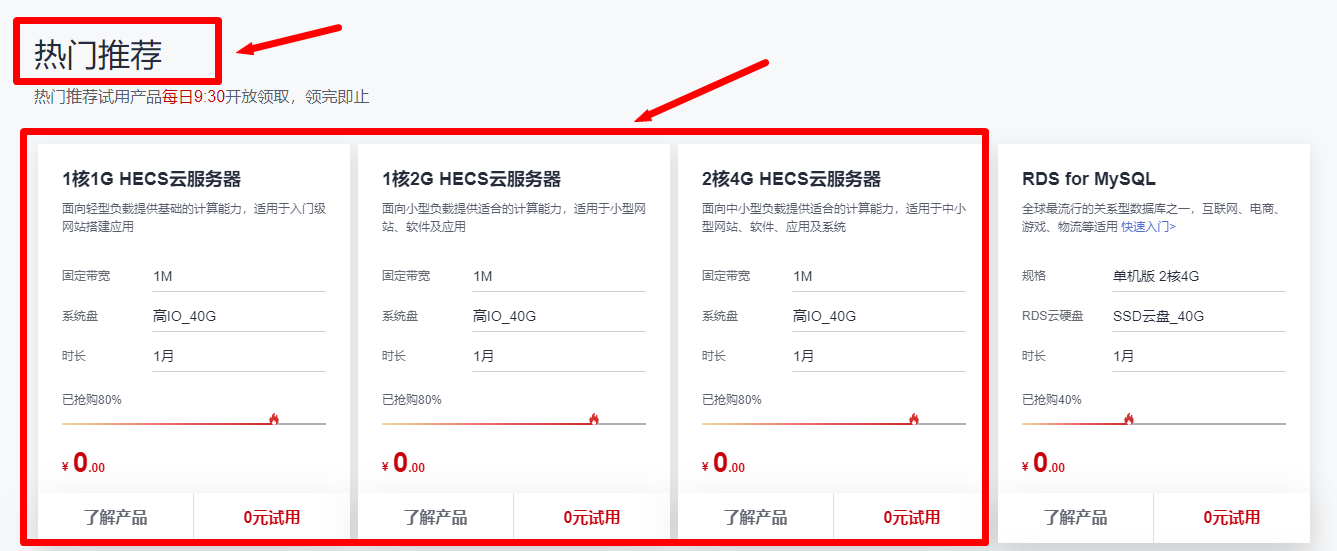Select 了解产品 under the 2核4G HECS card
The image size is (1337, 551).
click(x=755, y=517)
